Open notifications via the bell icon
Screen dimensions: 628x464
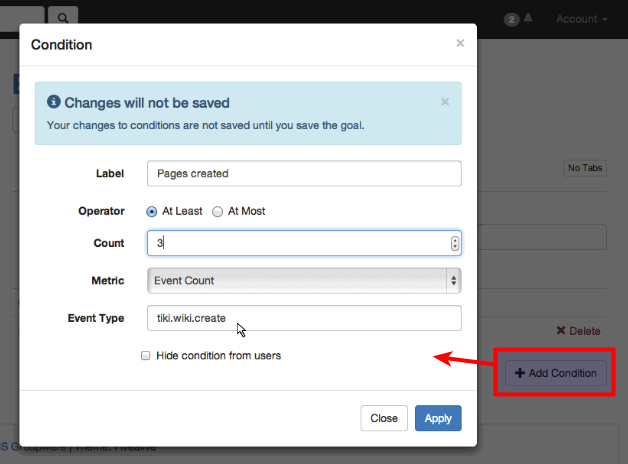[528, 19]
